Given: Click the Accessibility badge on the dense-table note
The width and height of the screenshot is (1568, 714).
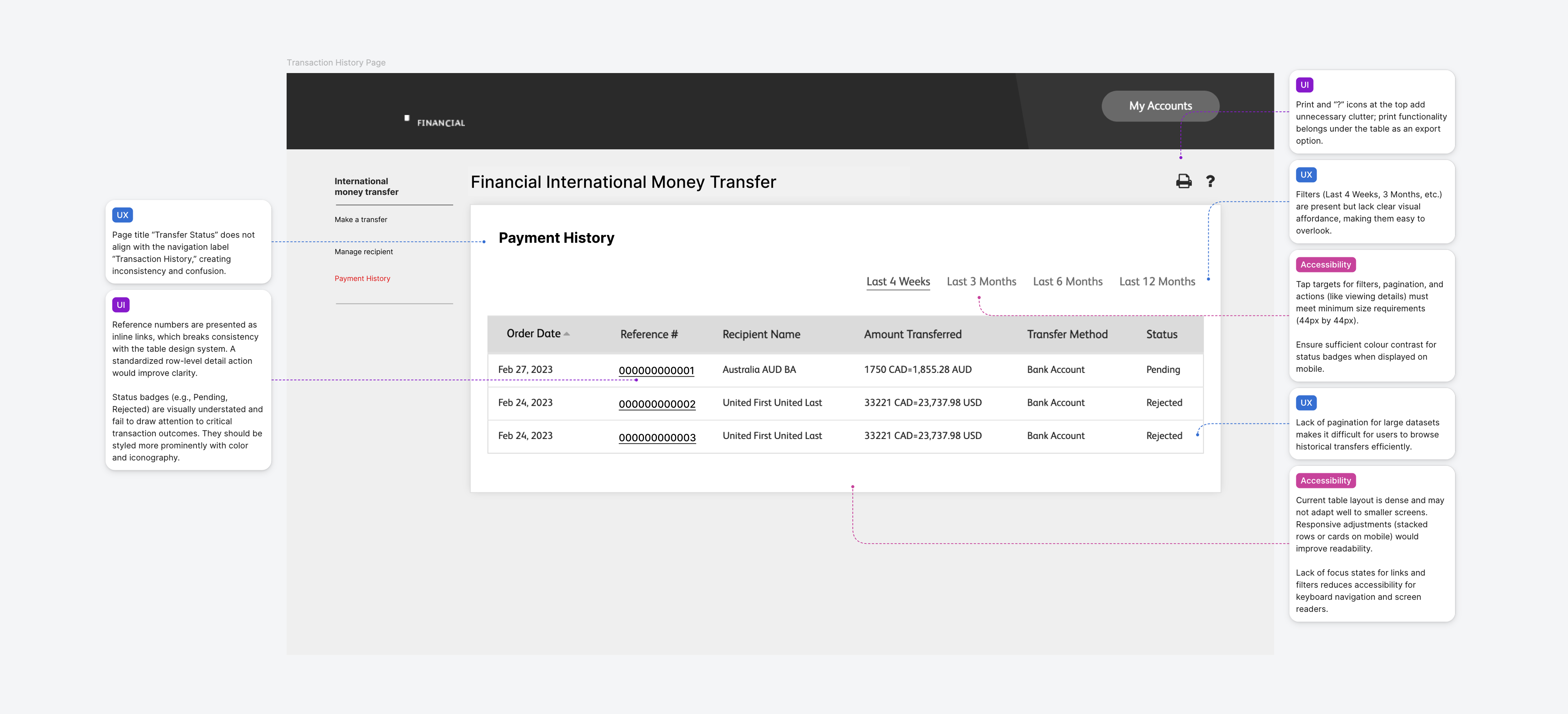Looking at the screenshot, I should point(1326,480).
